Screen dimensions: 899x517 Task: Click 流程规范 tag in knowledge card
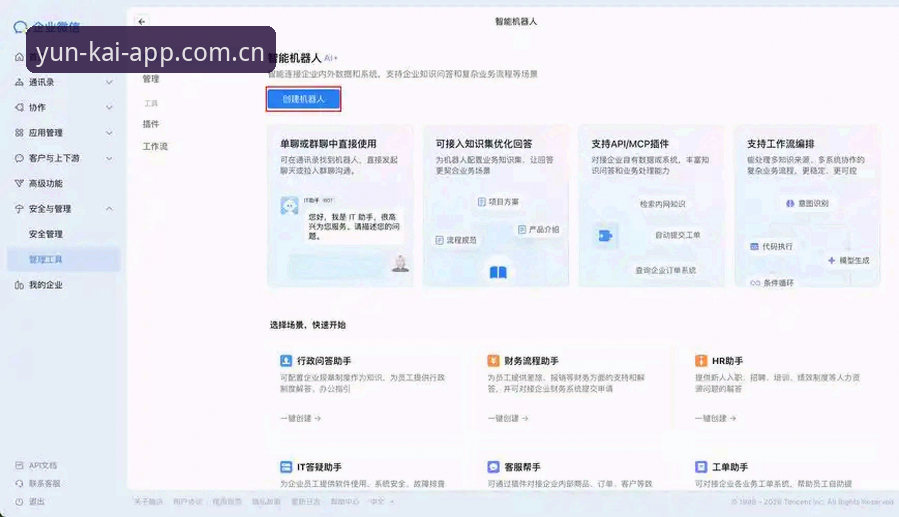coord(456,240)
